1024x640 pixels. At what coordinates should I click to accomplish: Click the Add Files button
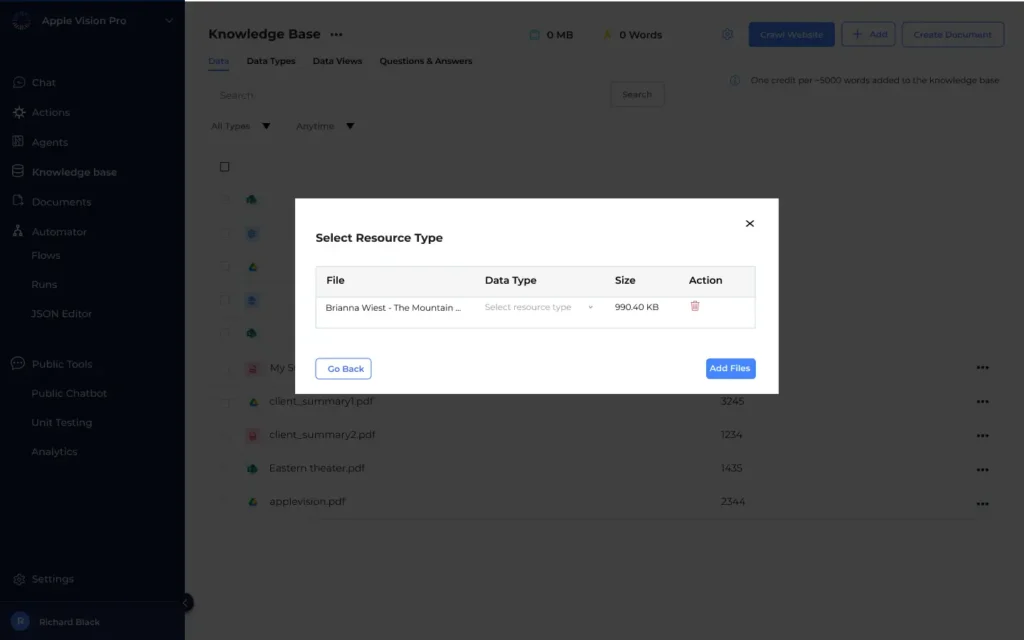[x=730, y=368]
